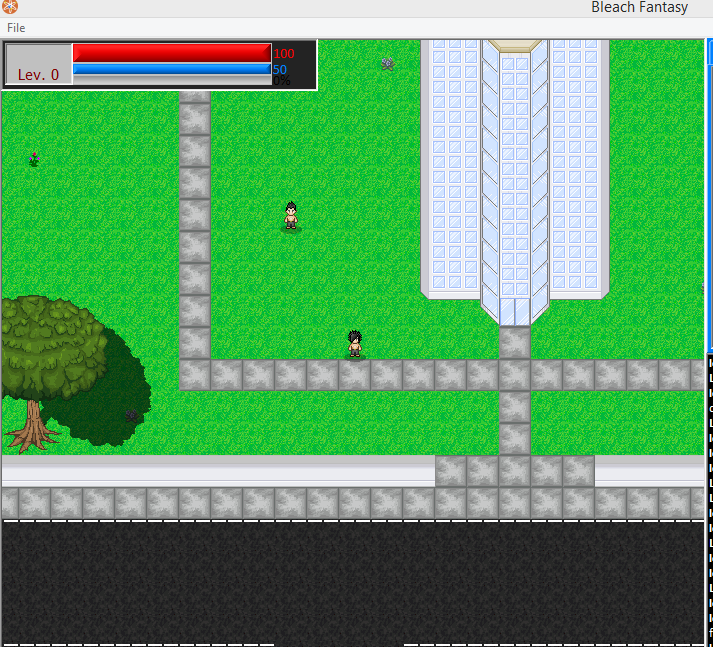Image resolution: width=713 pixels, height=647 pixels.
Task: Click the app icon in title bar
Action: click(9, 6)
